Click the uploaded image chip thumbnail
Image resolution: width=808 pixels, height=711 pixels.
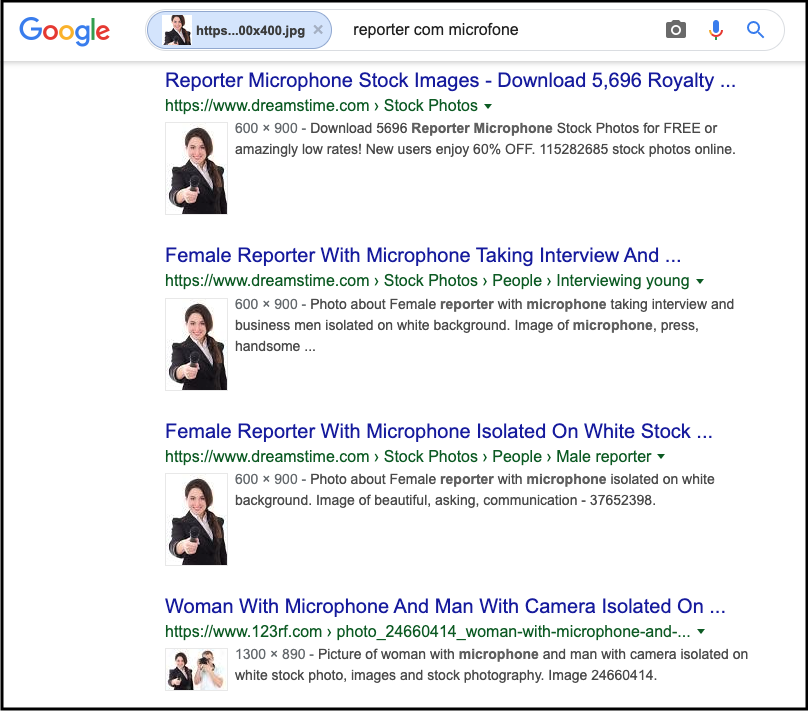tap(177, 30)
